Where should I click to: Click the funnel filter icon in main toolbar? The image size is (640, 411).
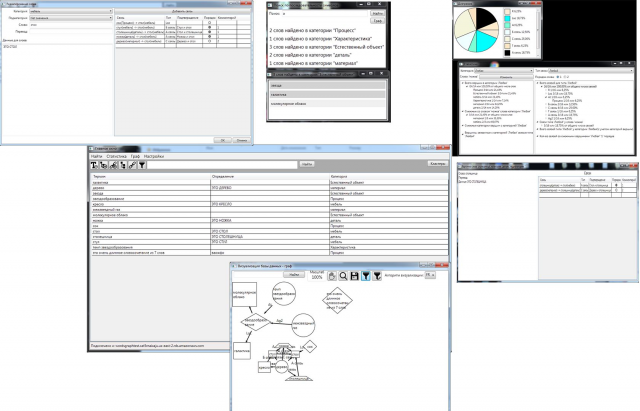(x=142, y=165)
